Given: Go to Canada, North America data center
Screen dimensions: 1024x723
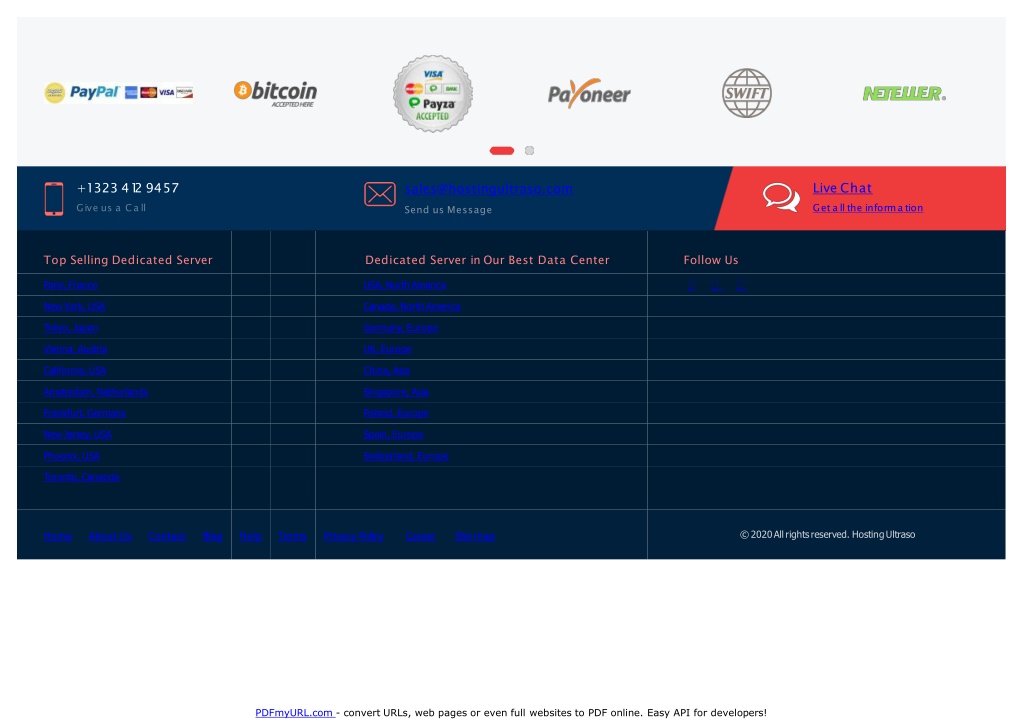Looking at the screenshot, I should tap(412, 306).
